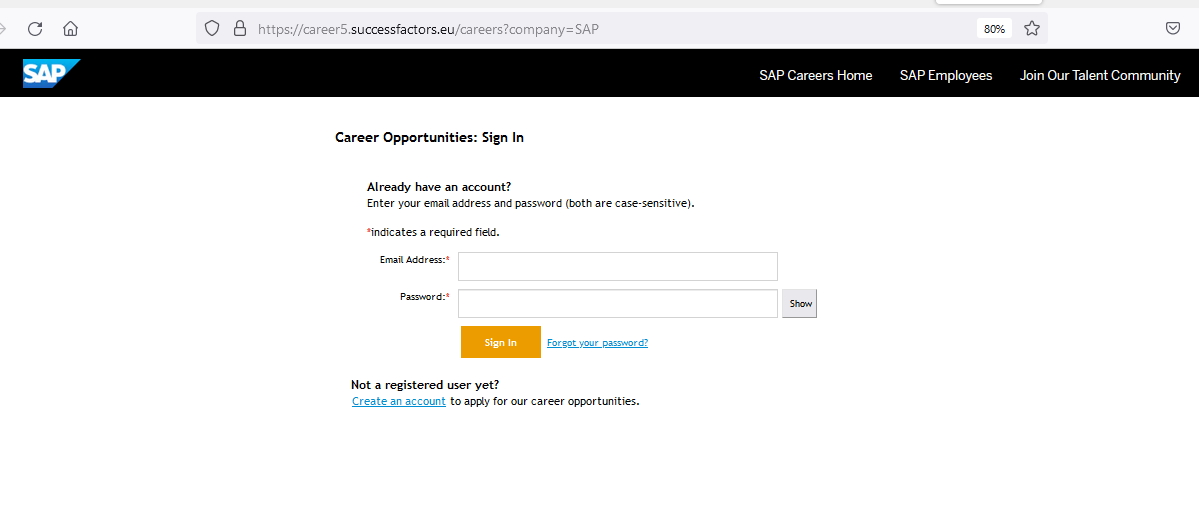Reset the 80% zoom level badge

pyautogui.click(x=994, y=29)
